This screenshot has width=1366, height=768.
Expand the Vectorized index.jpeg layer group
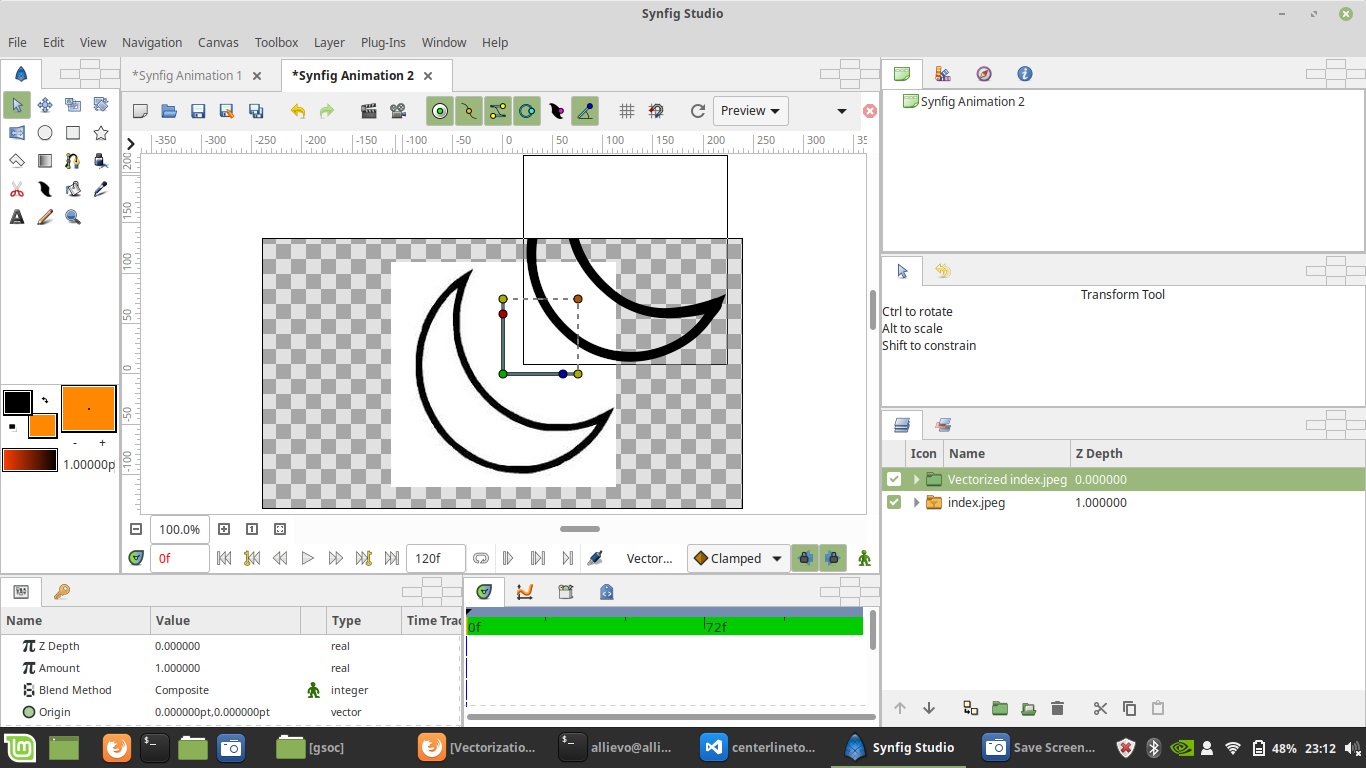(916, 478)
